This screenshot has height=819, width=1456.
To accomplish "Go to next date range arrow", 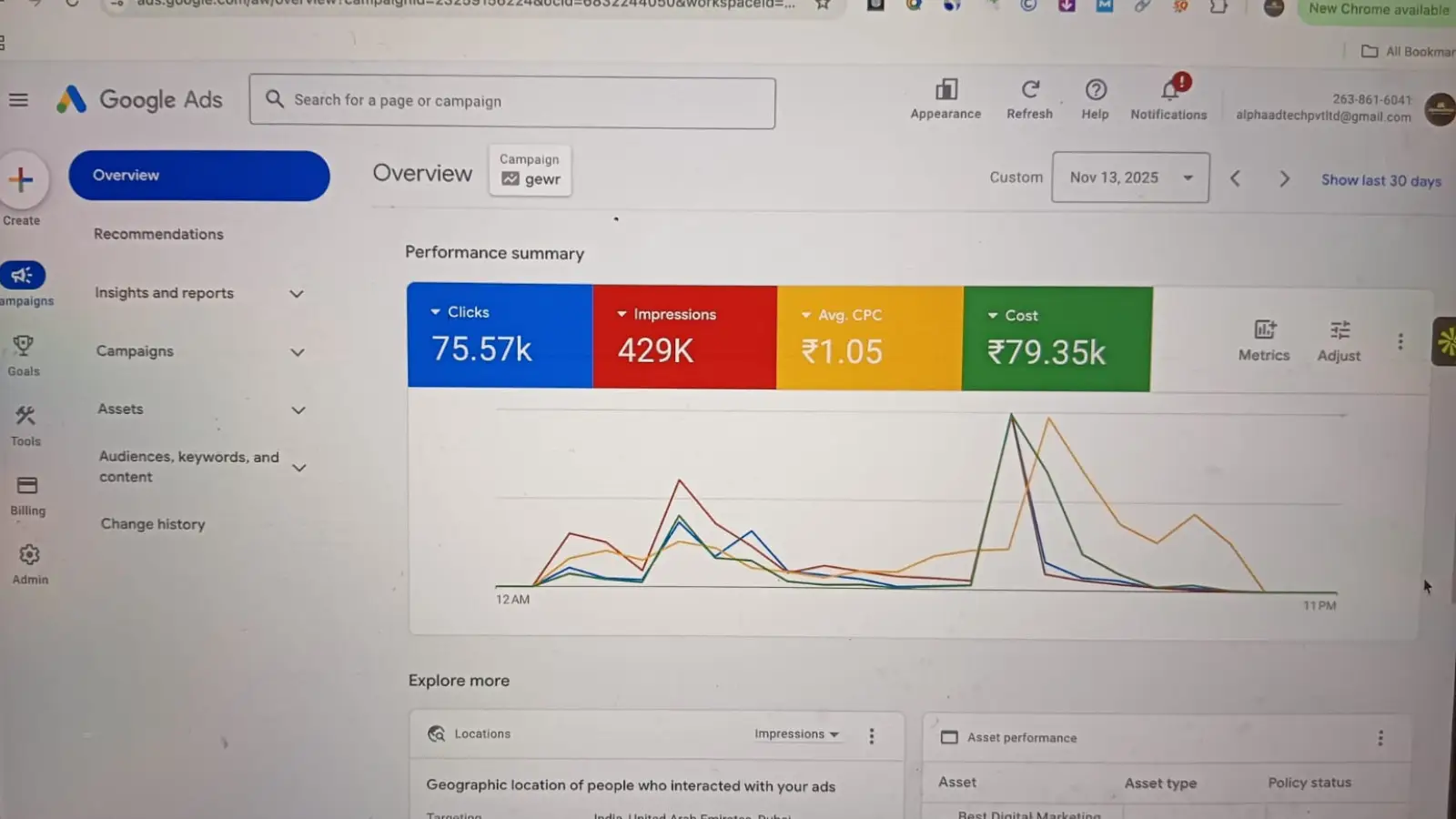I will click(x=1284, y=179).
